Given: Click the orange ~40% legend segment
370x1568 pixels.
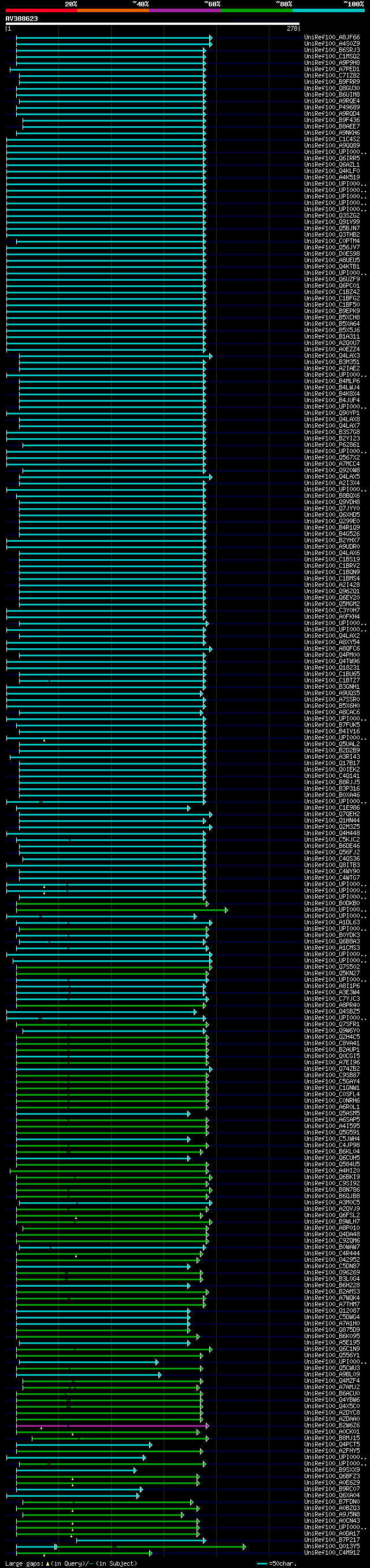Looking at the screenshot, I should click(x=113, y=10).
